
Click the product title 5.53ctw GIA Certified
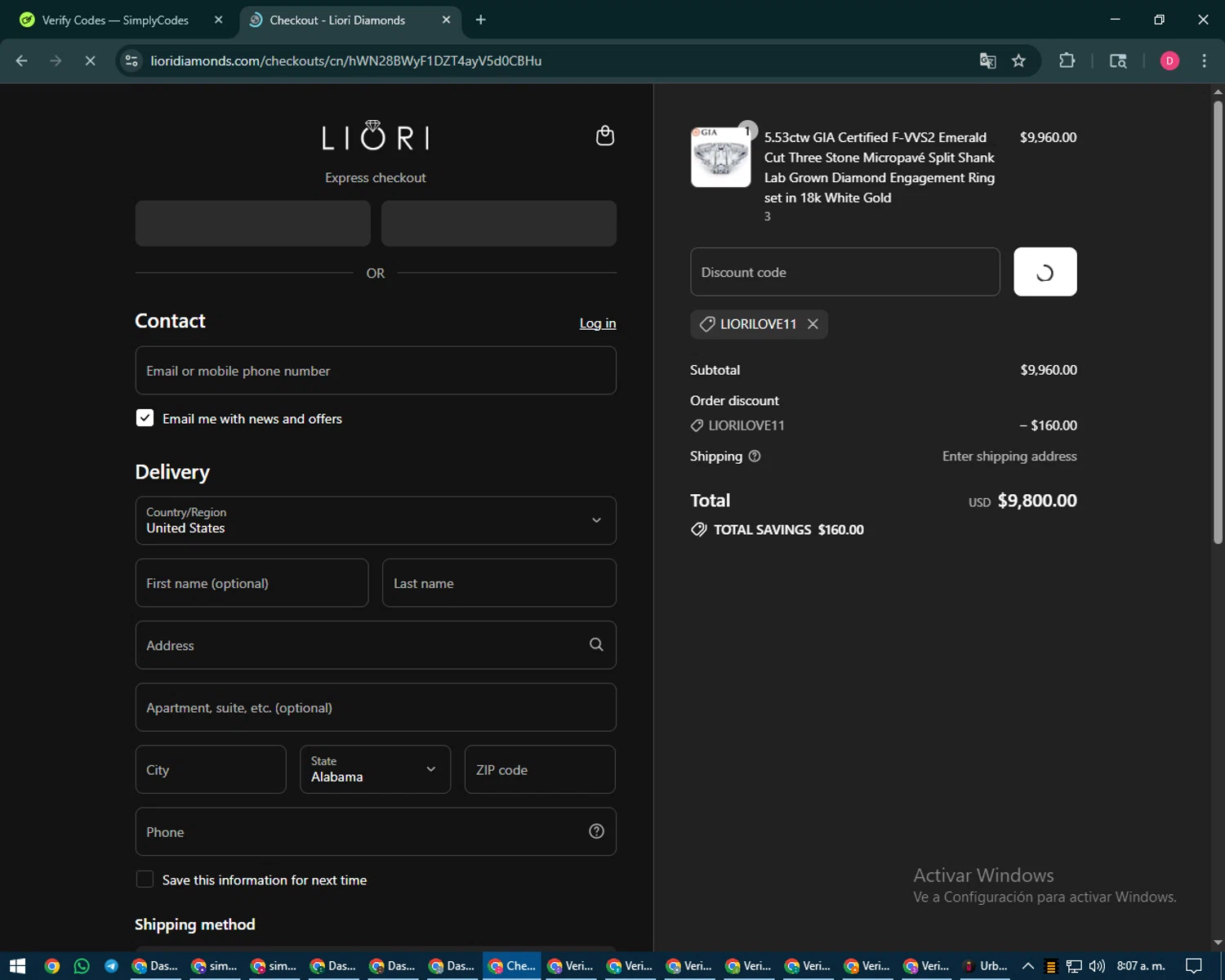[x=880, y=167]
